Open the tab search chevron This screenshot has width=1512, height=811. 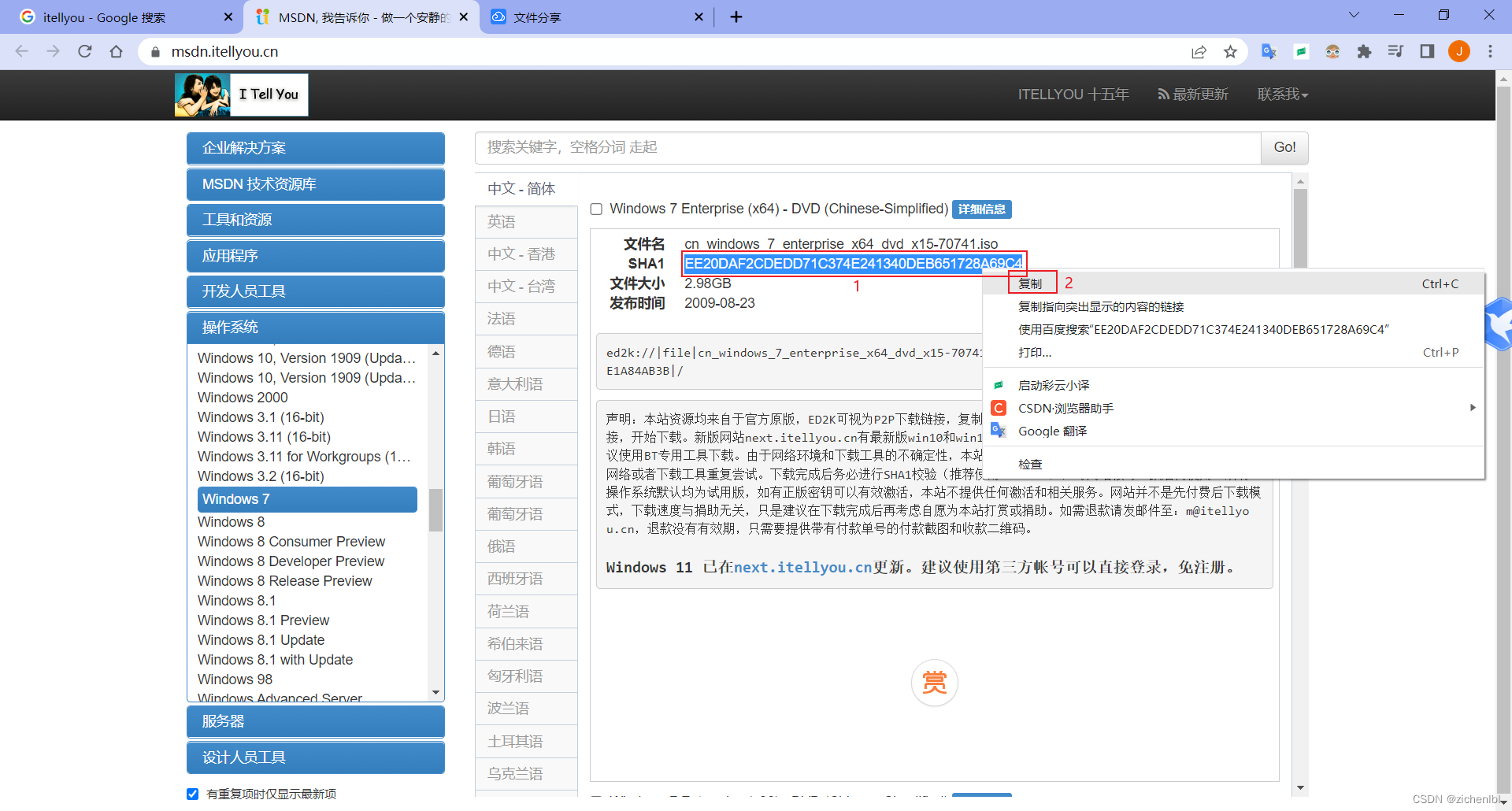[1354, 15]
